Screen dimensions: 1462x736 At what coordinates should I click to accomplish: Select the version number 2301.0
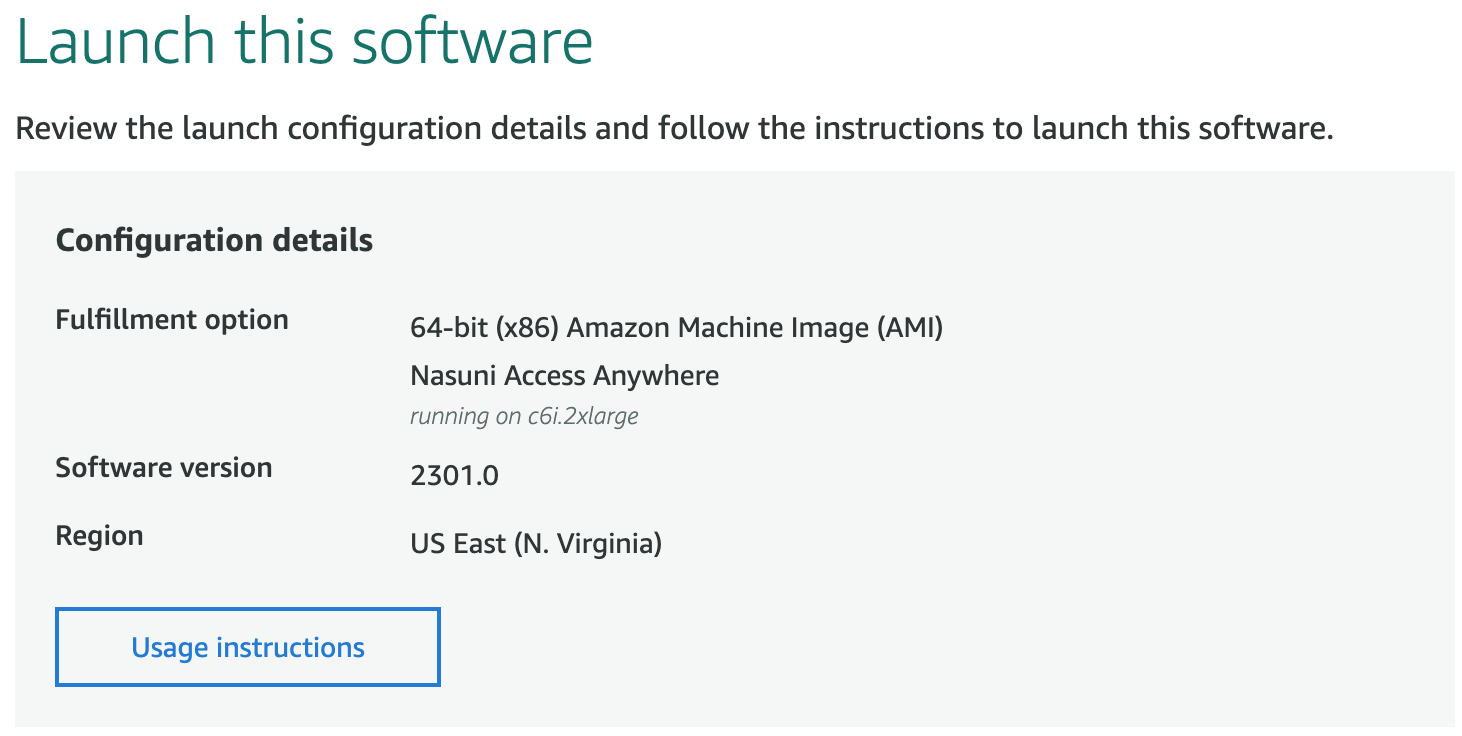[x=454, y=475]
